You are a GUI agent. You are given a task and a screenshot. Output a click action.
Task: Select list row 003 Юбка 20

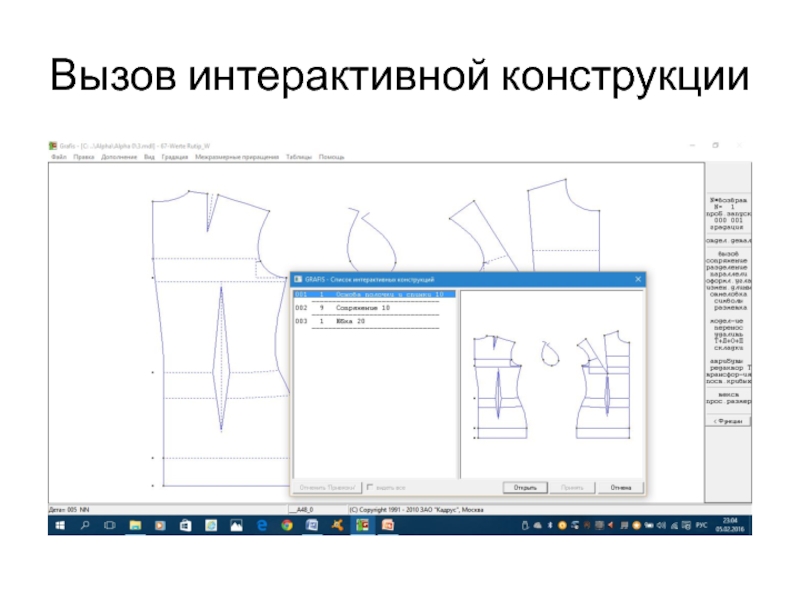click(374, 321)
